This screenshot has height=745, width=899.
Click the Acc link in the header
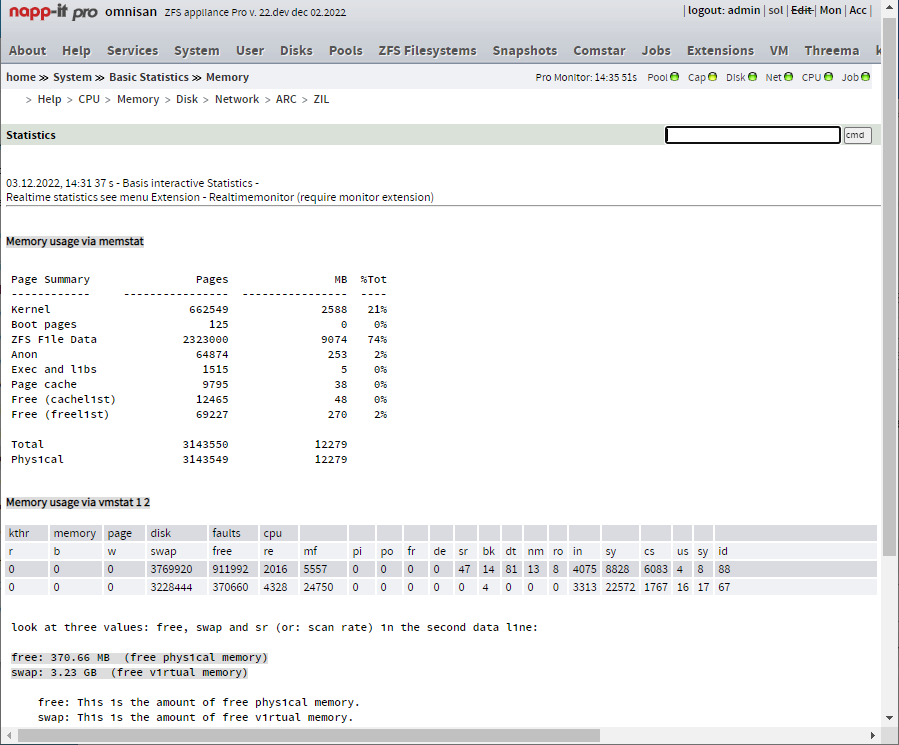pos(858,10)
